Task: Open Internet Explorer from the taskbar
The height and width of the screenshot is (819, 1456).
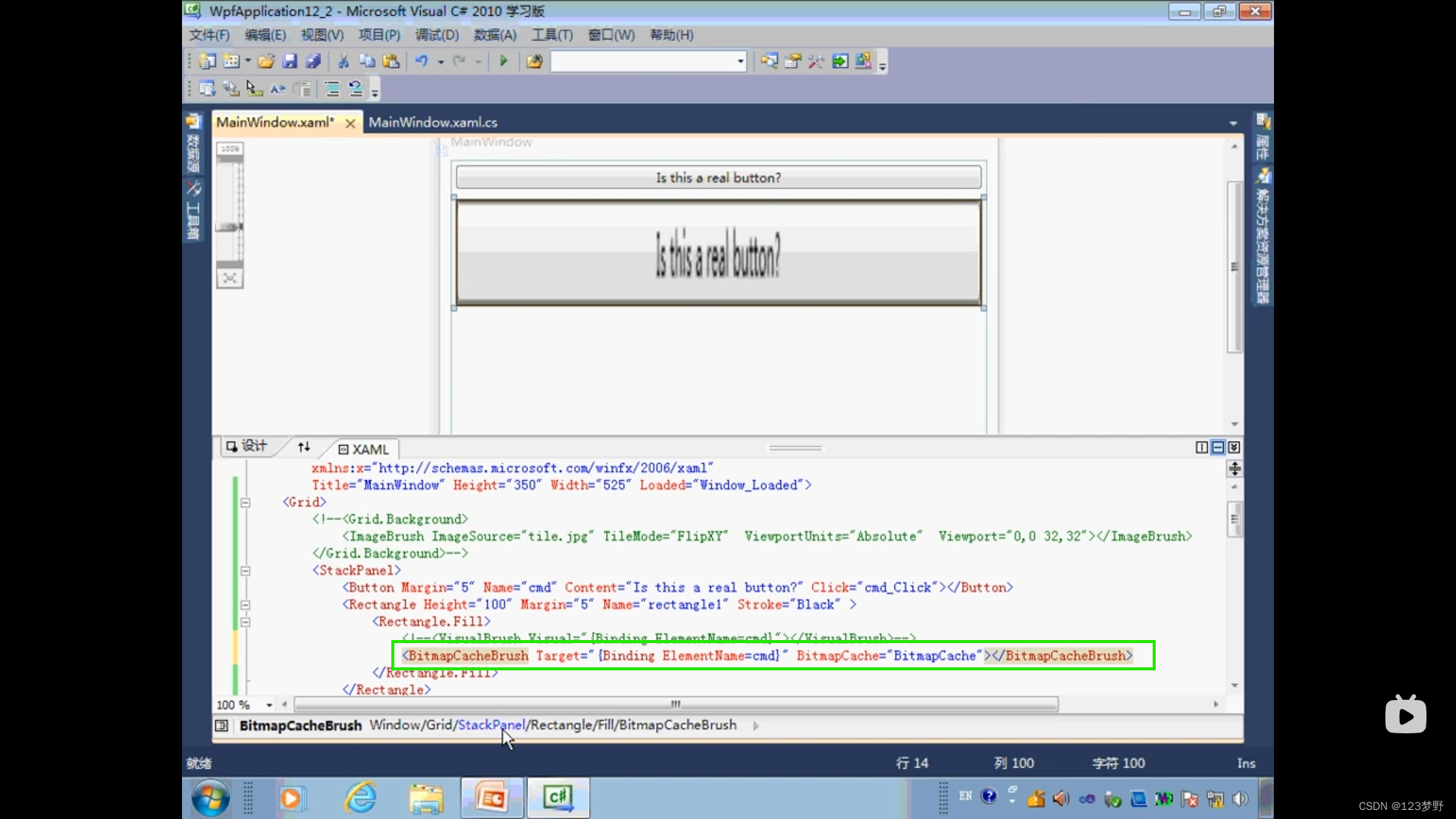Action: click(360, 799)
